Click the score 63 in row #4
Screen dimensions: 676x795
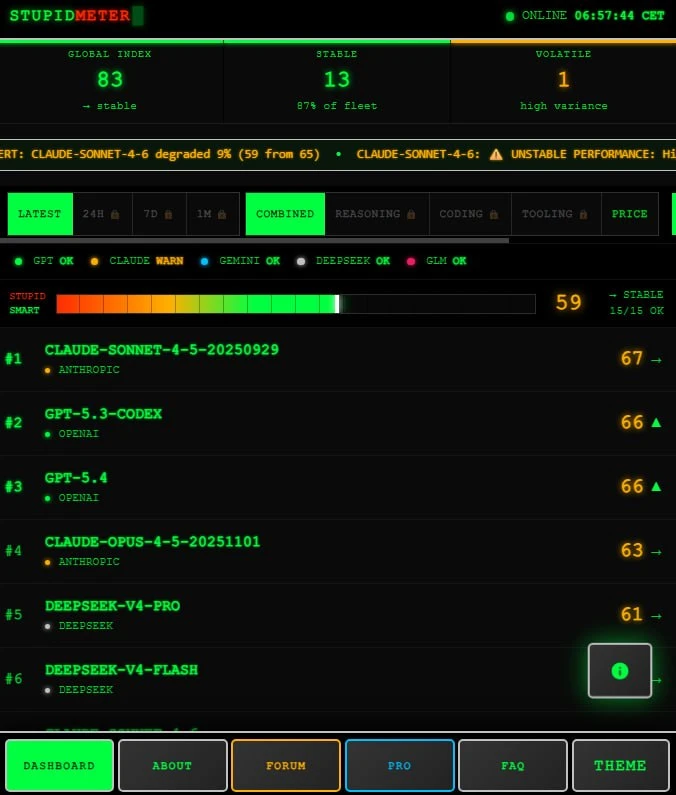click(x=632, y=550)
